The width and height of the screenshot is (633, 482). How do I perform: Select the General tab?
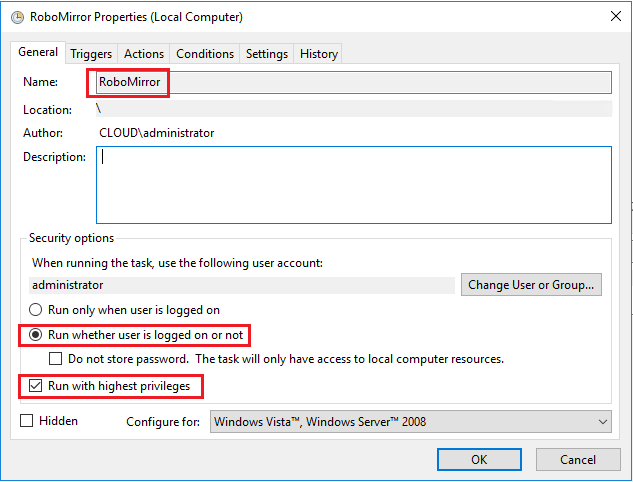(38, 53)
